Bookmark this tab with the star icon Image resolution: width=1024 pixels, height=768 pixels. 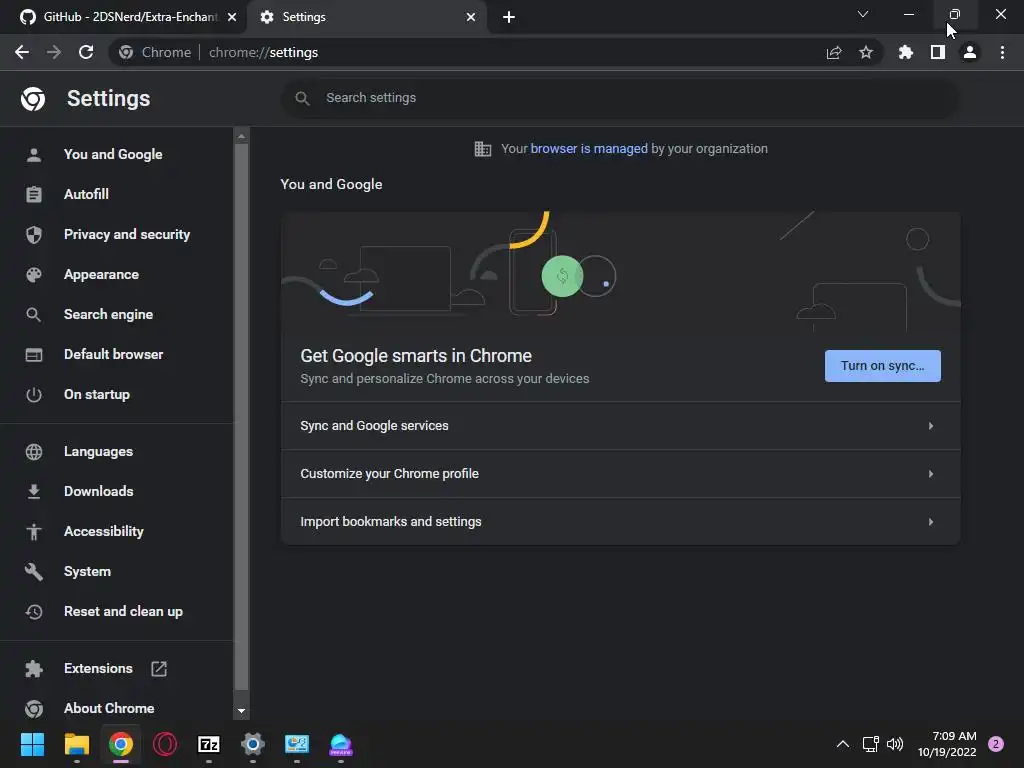(866, 52)
